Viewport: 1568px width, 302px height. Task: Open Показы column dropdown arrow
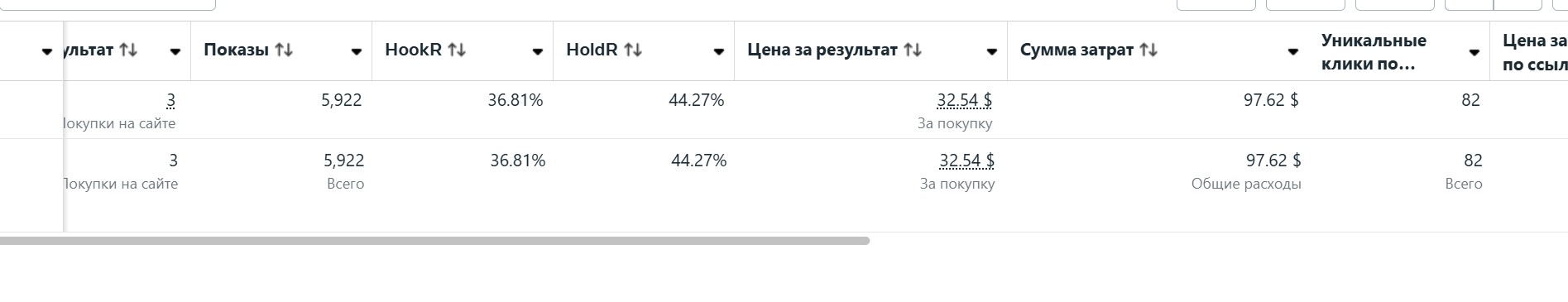[357, 51]
